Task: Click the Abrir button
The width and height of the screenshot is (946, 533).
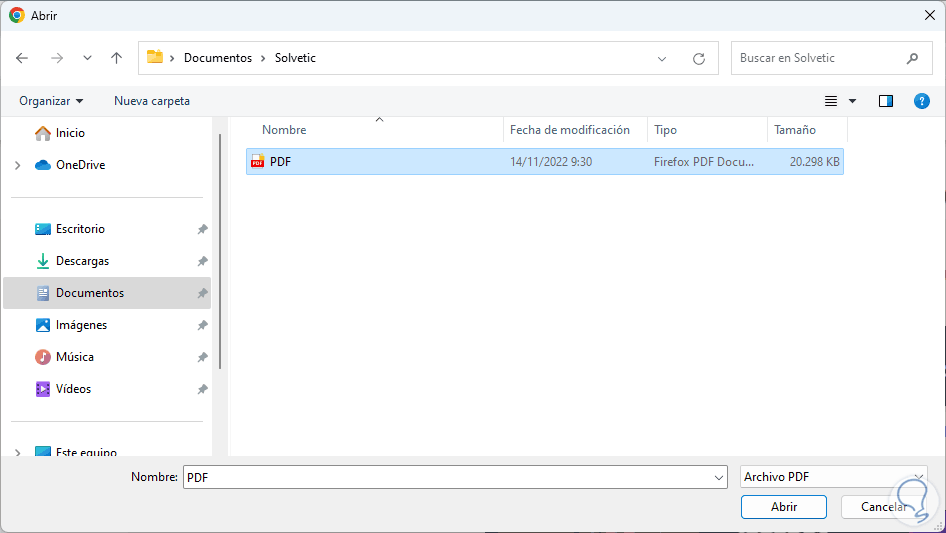Action: pyautogui.click(x=784, y=507)
